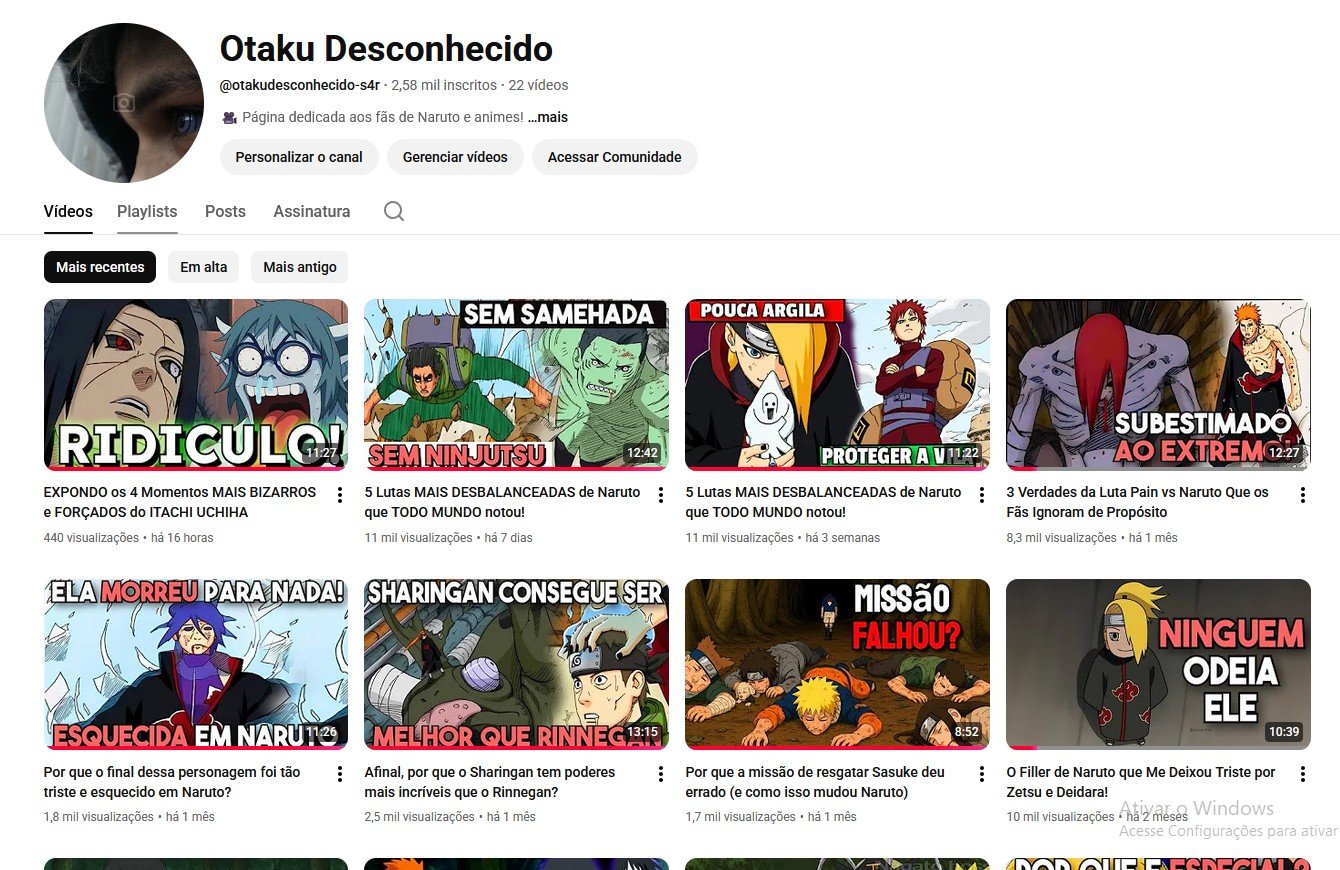This screenshot has width=1340, height=870.
Task: Play the 'ELA MORREU PARA NADA!' thumbnail
Action: tap(196, 664)
